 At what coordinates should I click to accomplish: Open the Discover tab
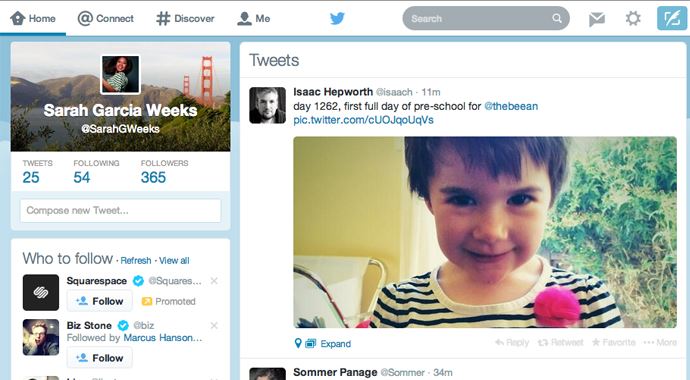[185, 18]
